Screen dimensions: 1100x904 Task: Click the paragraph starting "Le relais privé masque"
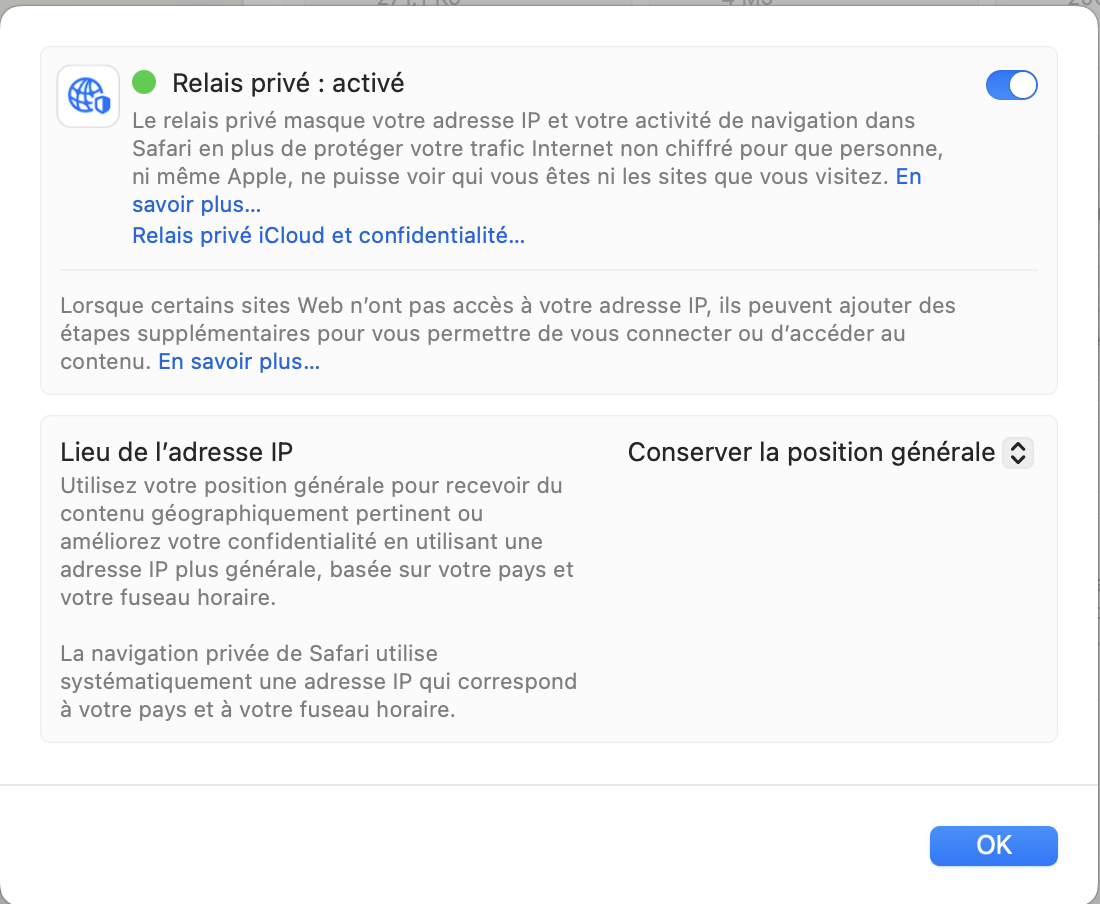click(537, 163)
